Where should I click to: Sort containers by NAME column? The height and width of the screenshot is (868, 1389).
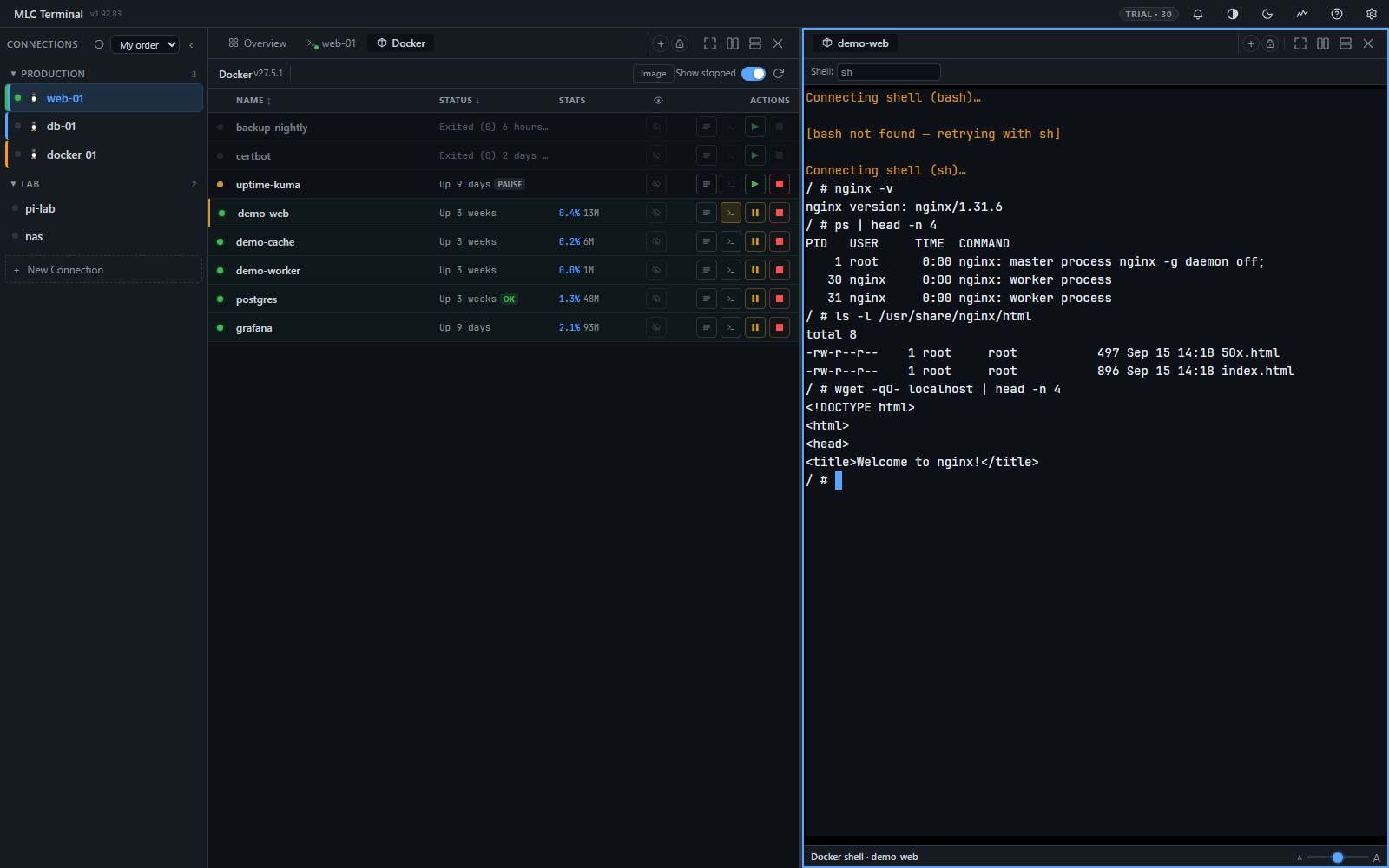253,101
